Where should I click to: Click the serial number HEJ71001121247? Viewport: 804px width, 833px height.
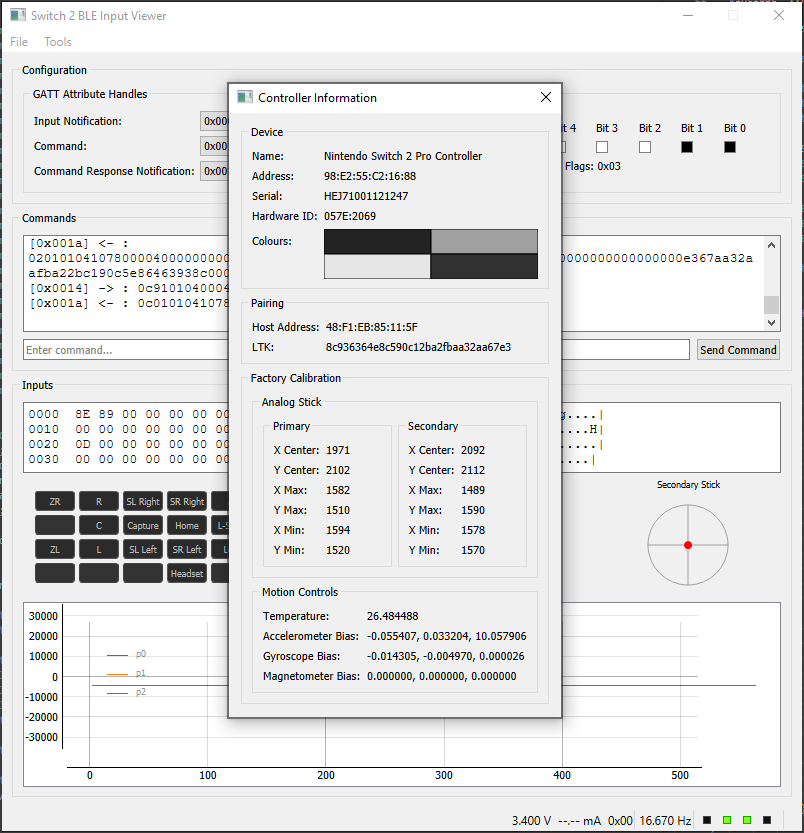pos(366,196)
